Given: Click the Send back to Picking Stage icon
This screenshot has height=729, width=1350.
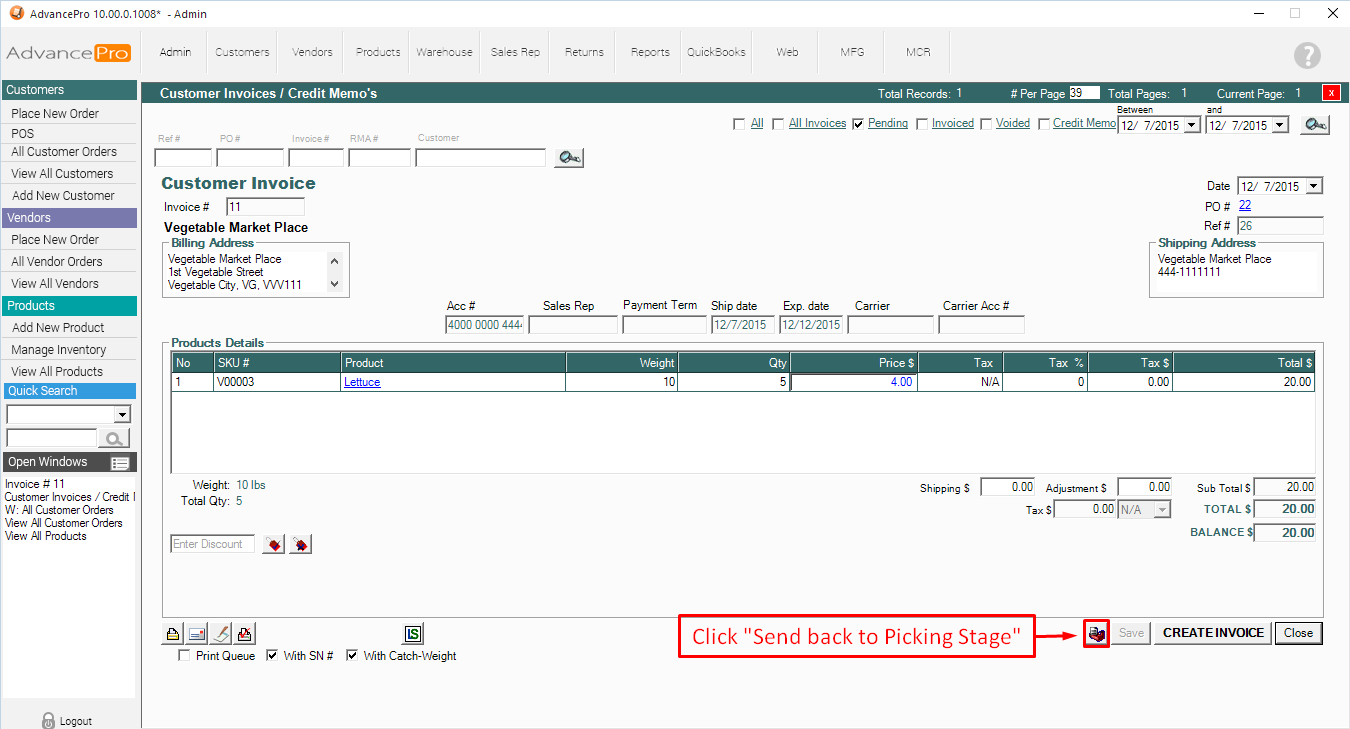Looking at the screenshot, I should point(1097,633).
